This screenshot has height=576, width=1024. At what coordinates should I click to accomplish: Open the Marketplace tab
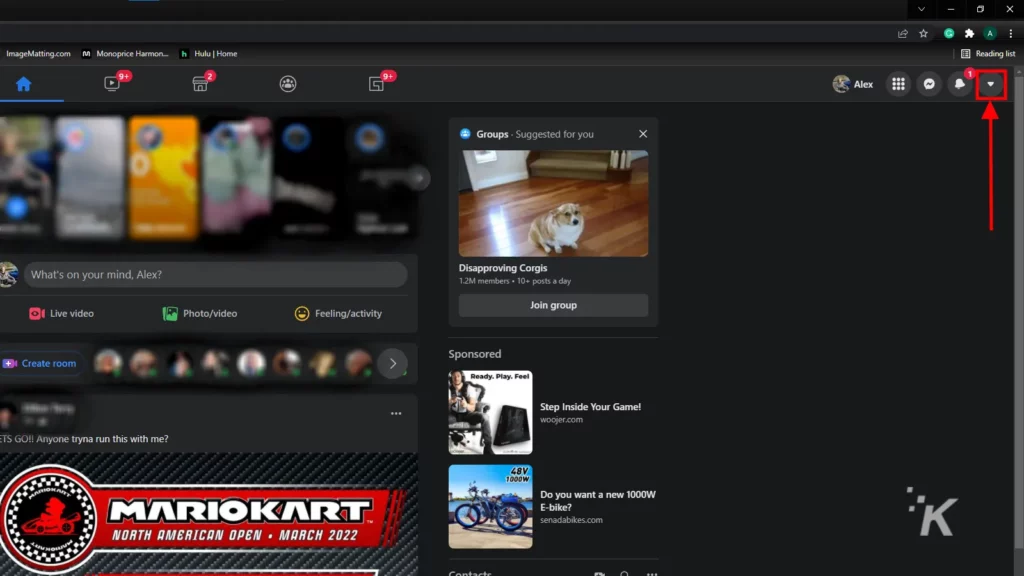[200, 84]
